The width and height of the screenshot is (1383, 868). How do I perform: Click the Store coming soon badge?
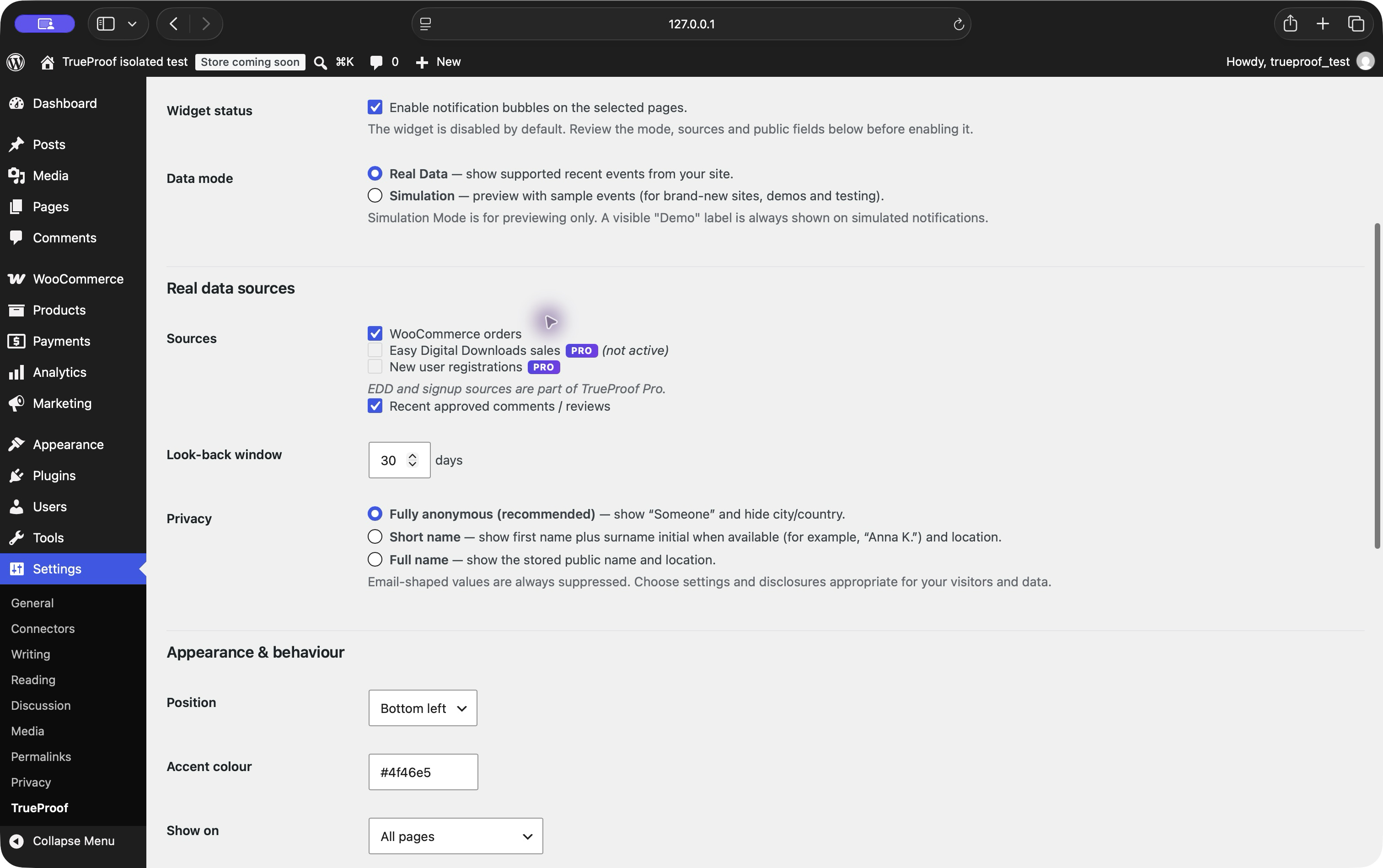(x=250, y=62)
